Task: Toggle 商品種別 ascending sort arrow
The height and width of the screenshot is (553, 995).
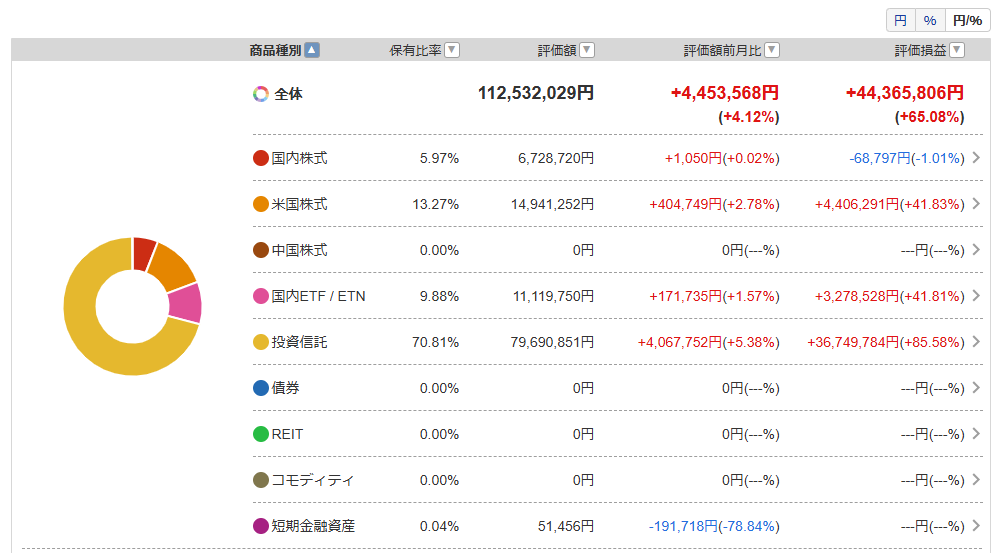Action: point(312,50)
